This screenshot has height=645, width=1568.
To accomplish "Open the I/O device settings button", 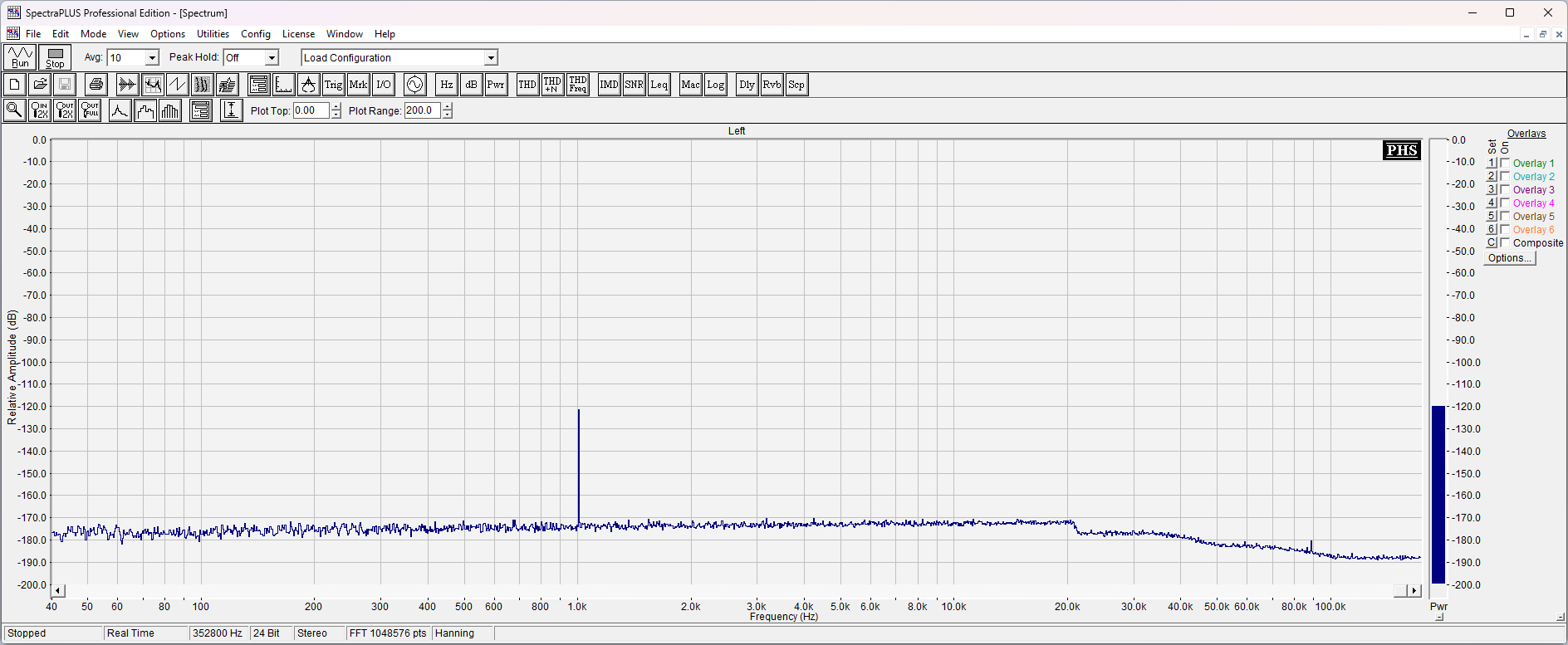I will pos(384,85).
